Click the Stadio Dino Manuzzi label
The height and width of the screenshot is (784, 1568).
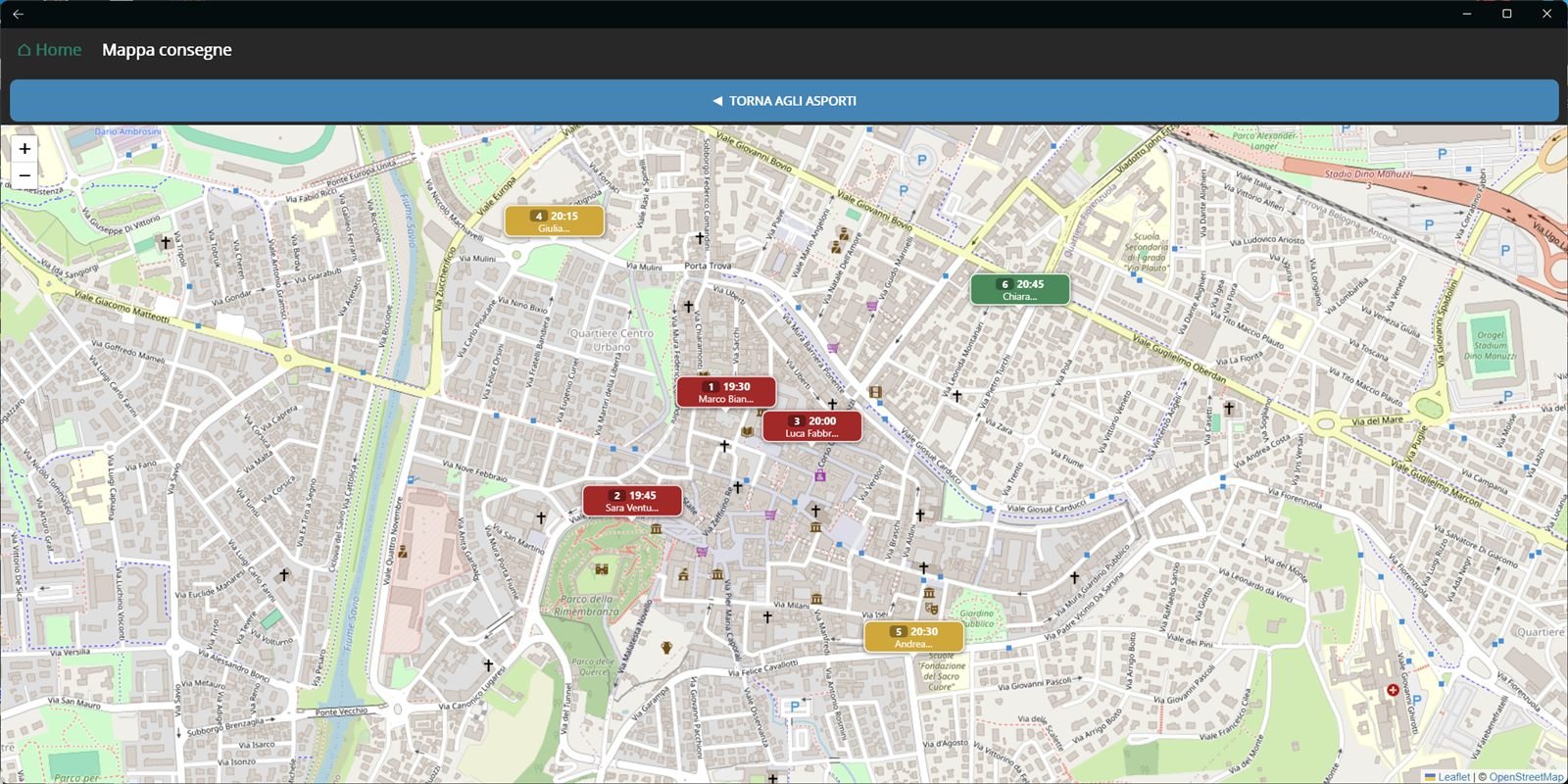tap(1369, 173)
